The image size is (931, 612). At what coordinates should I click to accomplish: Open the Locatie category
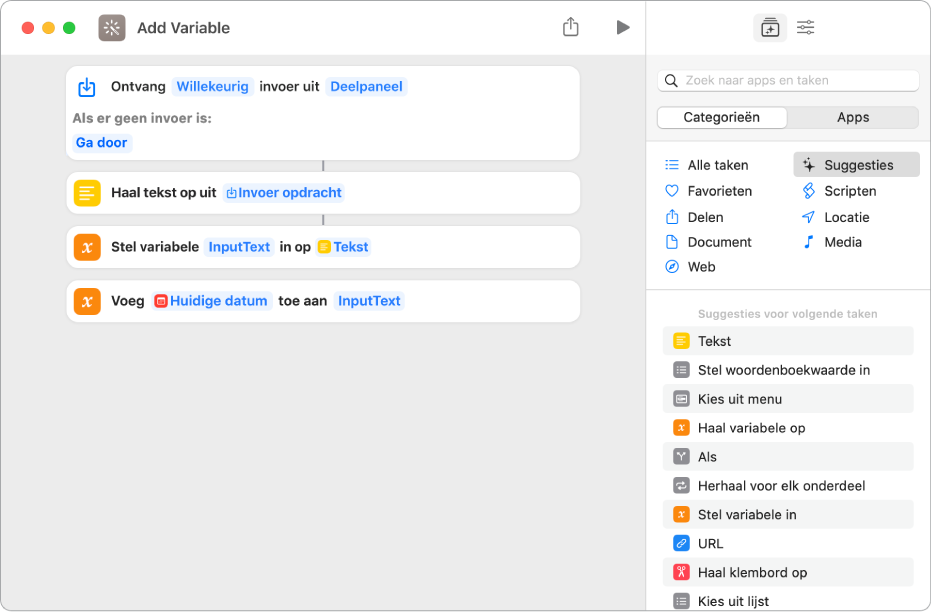click(x=846, y=217)
